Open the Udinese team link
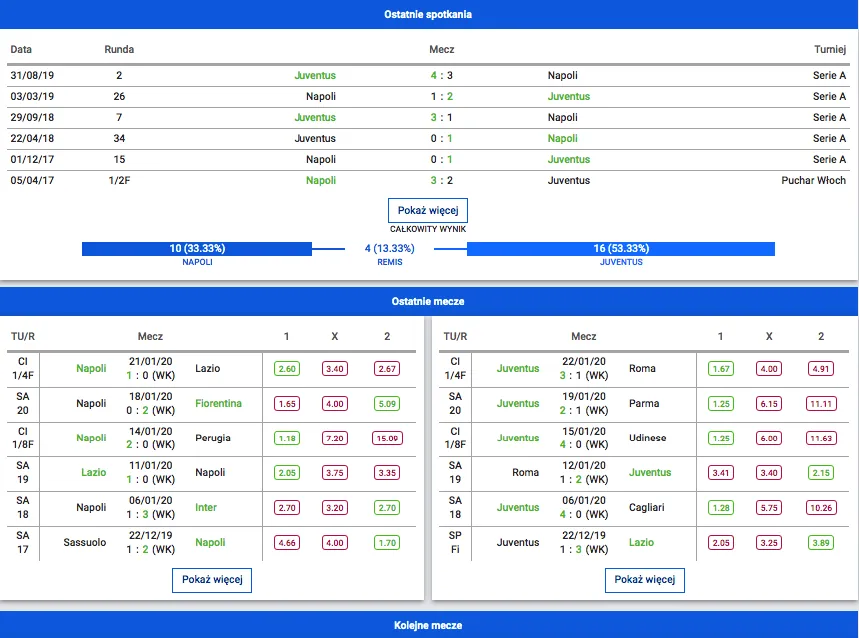The image size is (859, 638). tap(647, 438)
